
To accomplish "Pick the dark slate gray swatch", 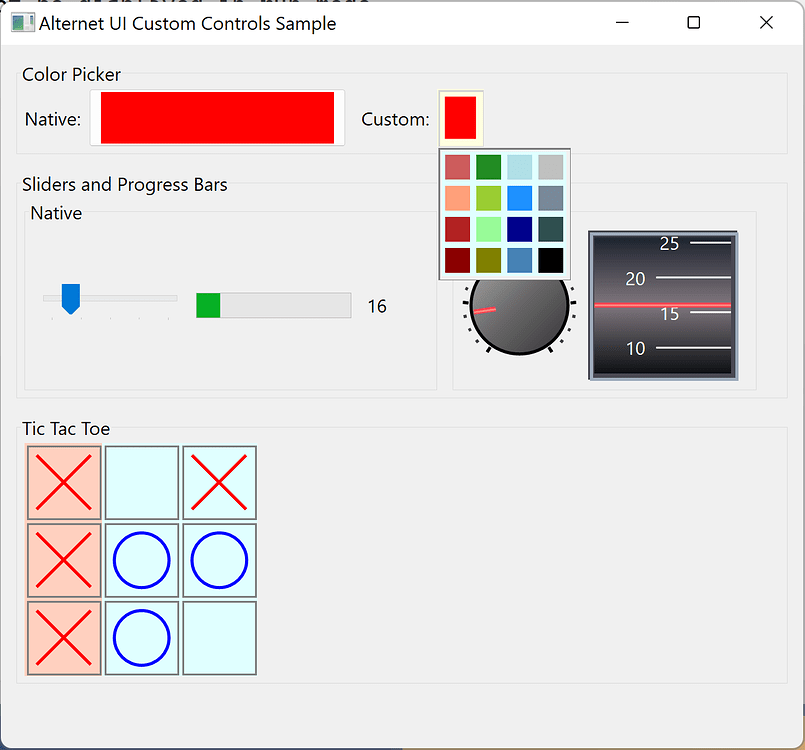I will click(551, 229).
